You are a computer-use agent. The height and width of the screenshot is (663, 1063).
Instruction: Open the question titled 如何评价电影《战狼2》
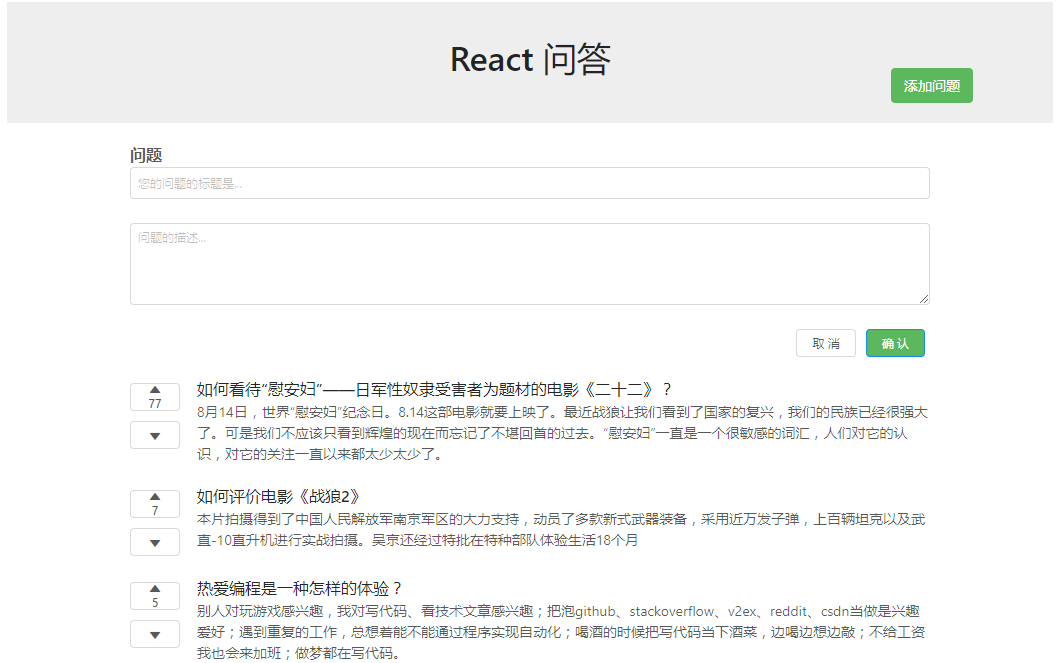coord(278,497)
